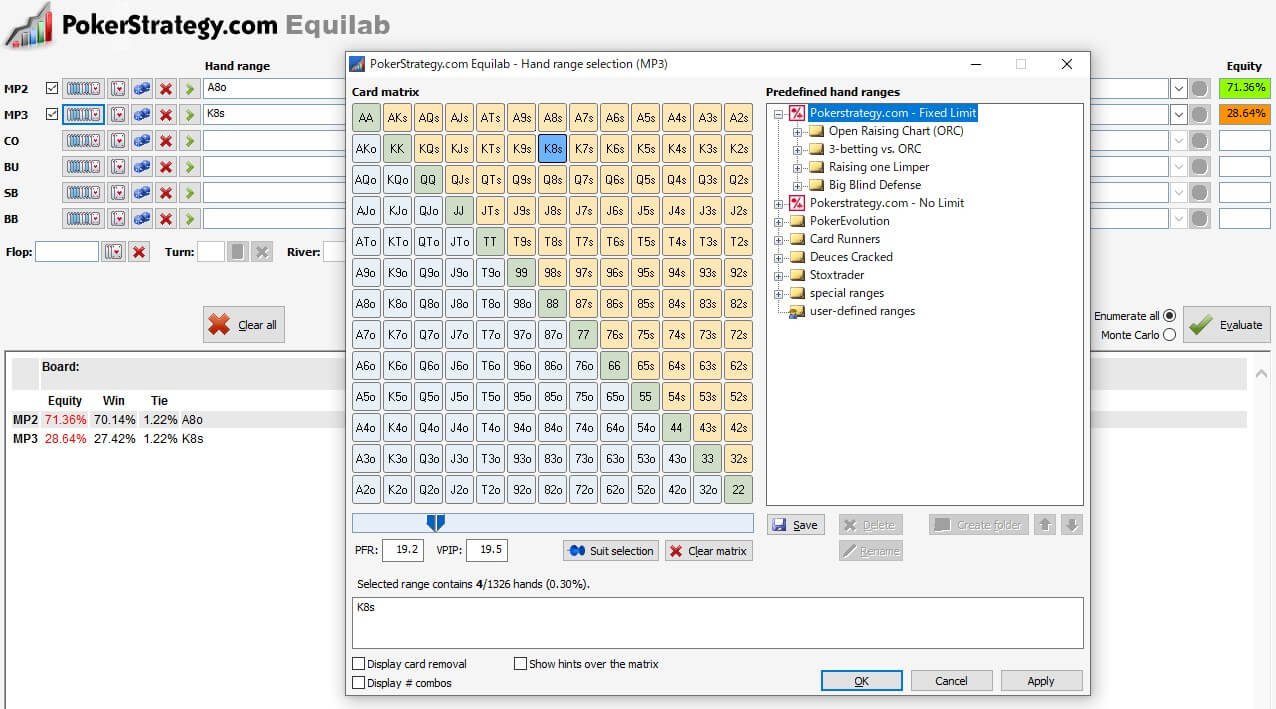Open hand range selector for CO row
This screenshot has width=1276, height=709.
coord(83,141)
